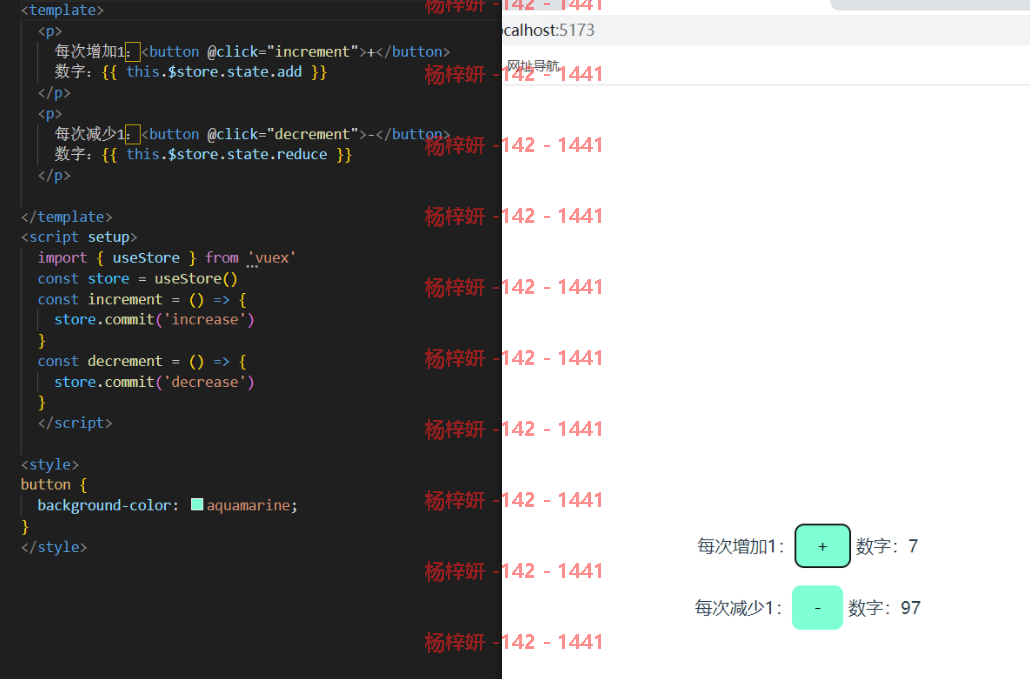The width and height of the screenshot is (1030, 679).
Task: Click the script setup opening tag
Action: [x=79, y=237]
